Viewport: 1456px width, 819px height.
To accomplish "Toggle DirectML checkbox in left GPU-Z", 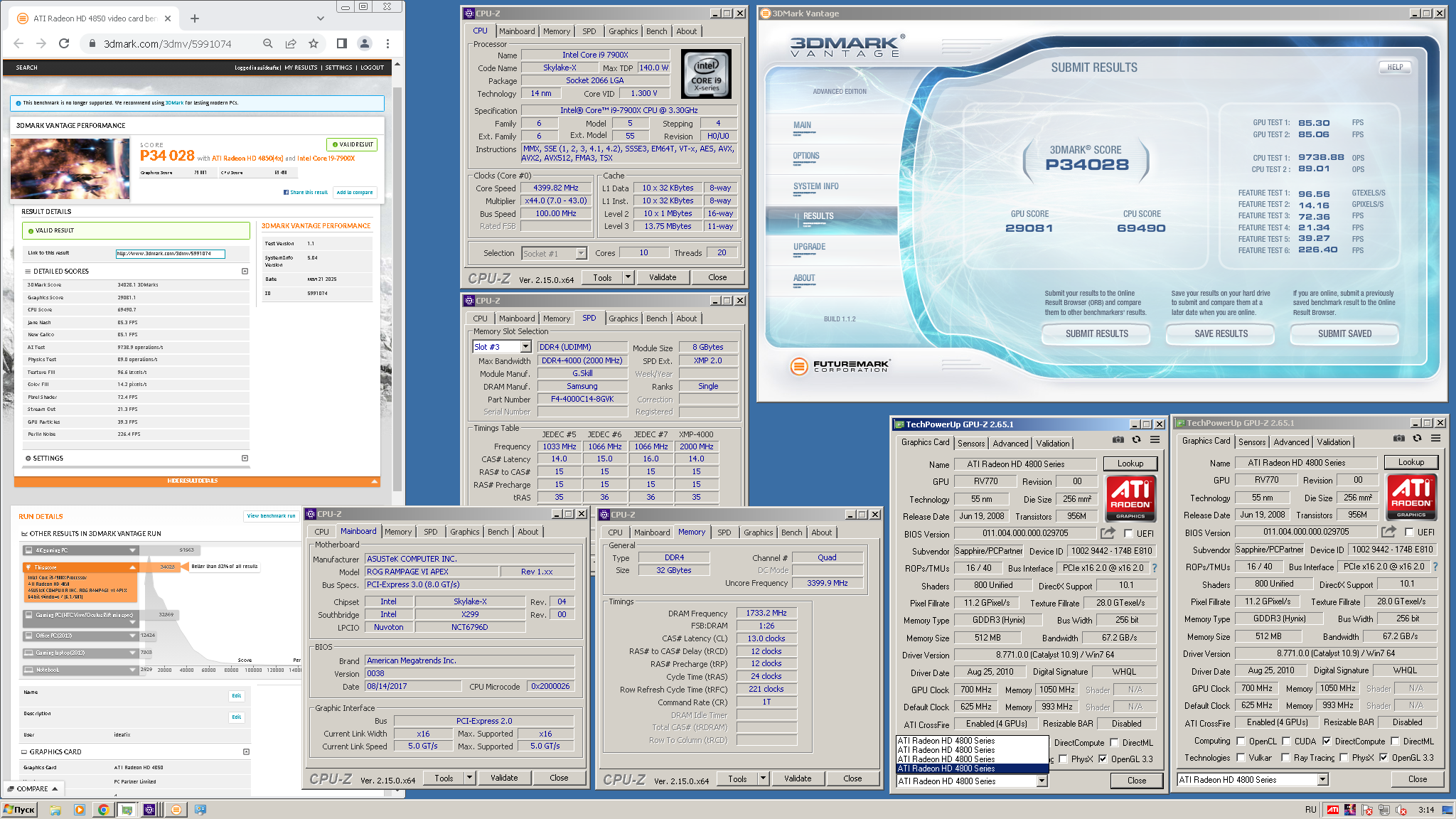I will (x=1113, y=742).
